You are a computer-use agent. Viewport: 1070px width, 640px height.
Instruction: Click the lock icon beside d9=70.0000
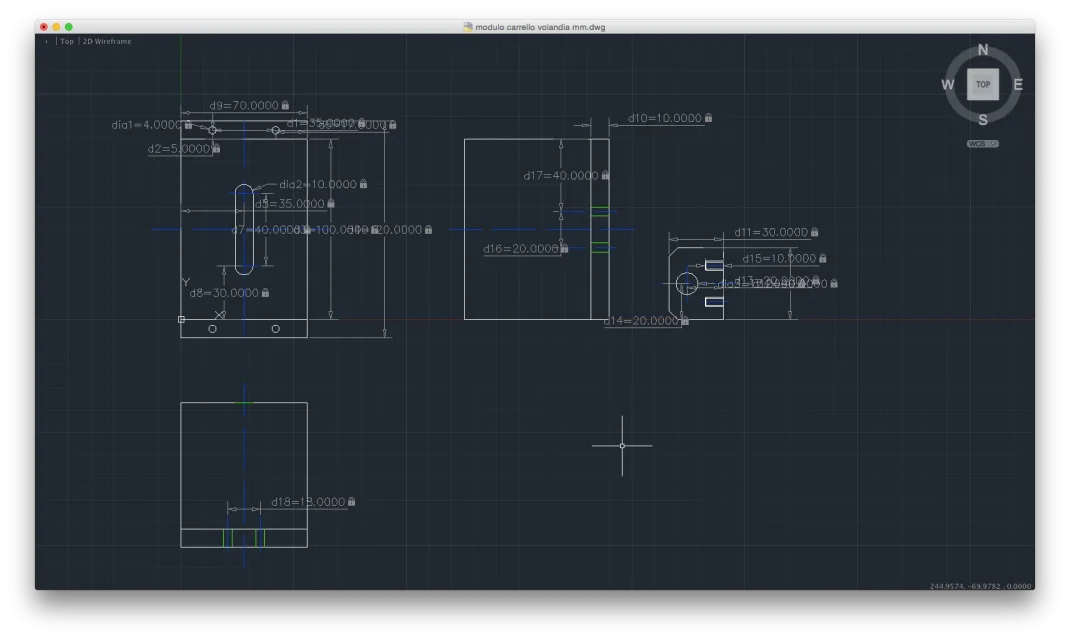tap(286, 105)
